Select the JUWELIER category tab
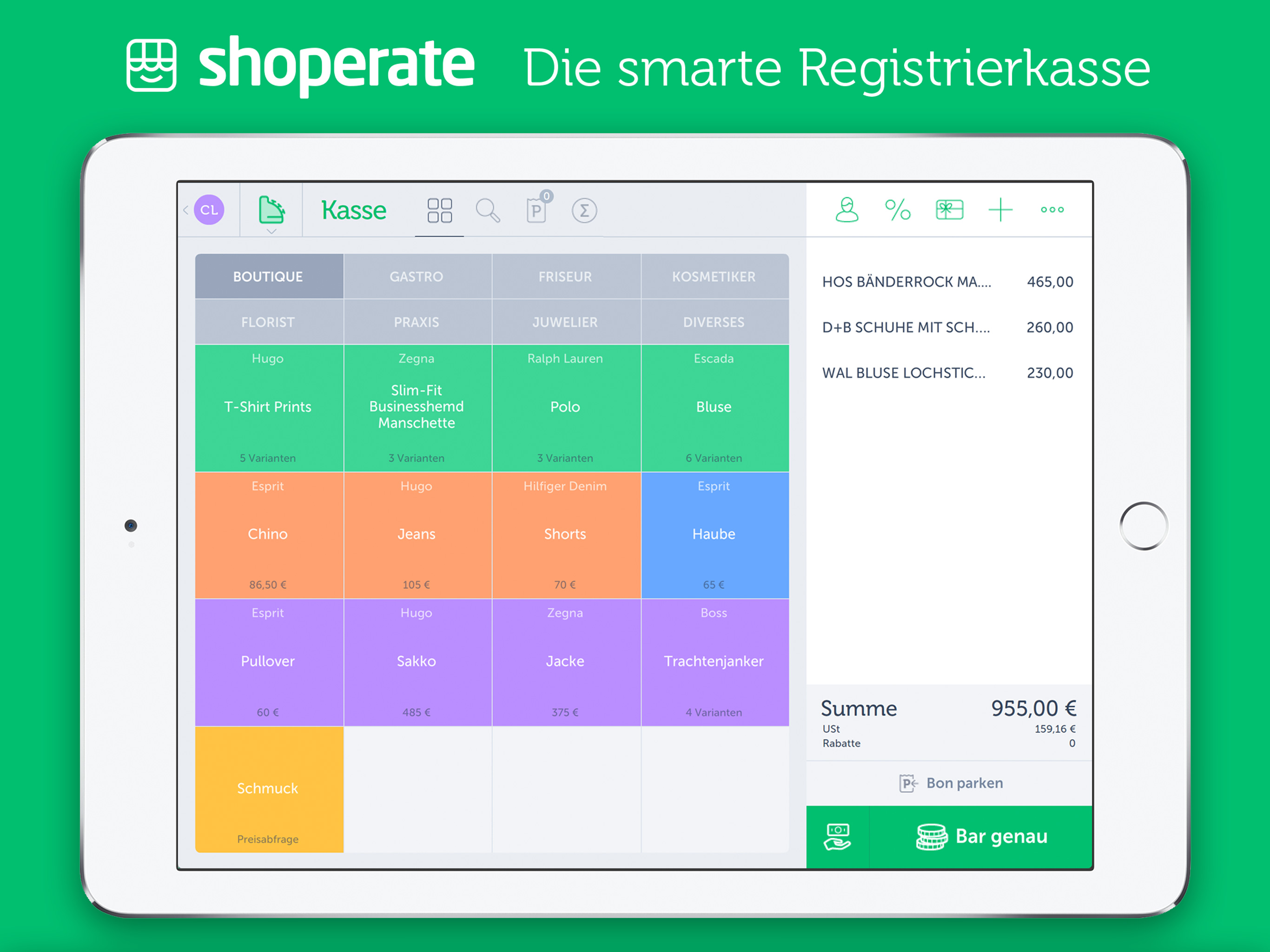This screenshot has height=952, width=1270. tap(565, 322)
